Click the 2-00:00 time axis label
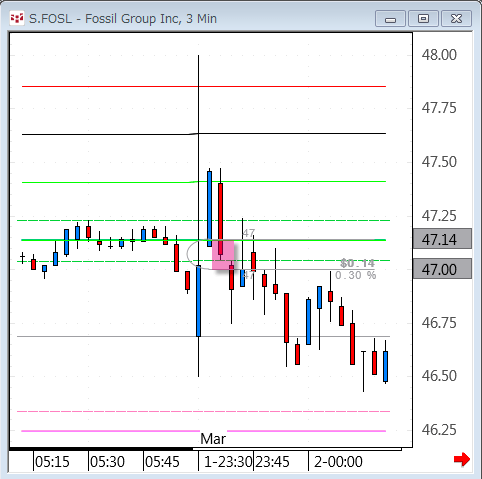Screen dimensions: 482x479 338,462
